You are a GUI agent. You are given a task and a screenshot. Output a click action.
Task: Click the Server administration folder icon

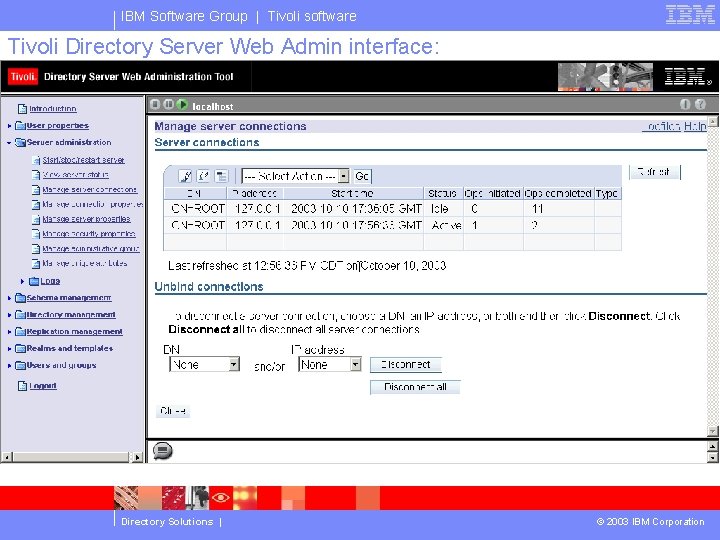click(x=20, y=142)
